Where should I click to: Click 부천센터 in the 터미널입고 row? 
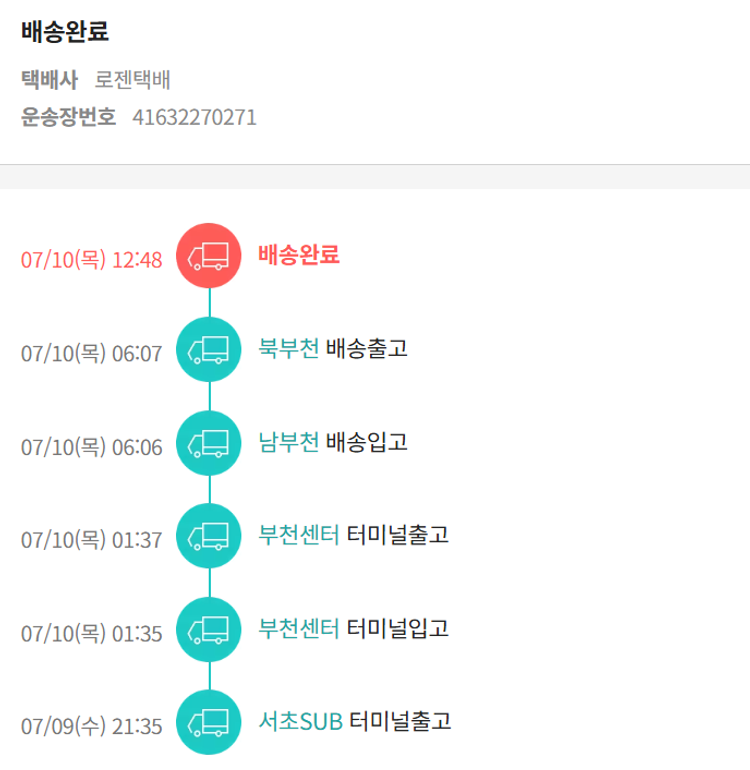pos(298,629)
